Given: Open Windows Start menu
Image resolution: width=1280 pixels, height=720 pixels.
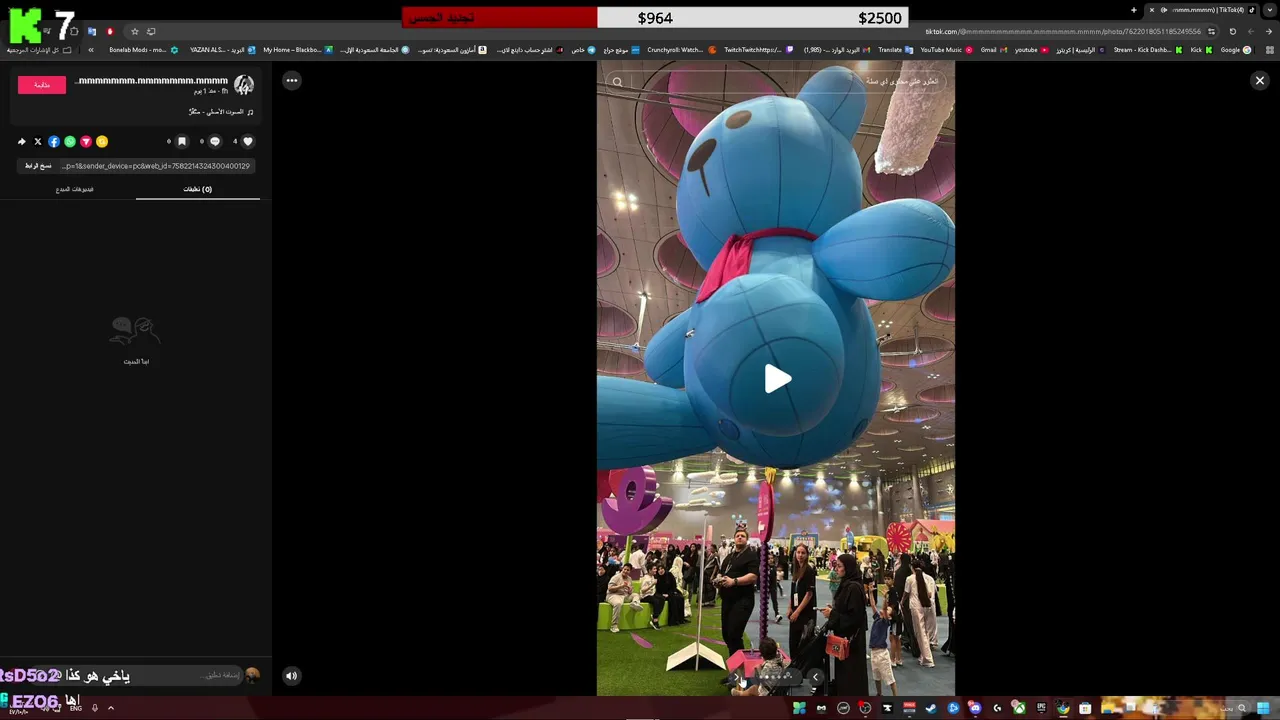Looking at the screenshot, I should [1262, 708].
